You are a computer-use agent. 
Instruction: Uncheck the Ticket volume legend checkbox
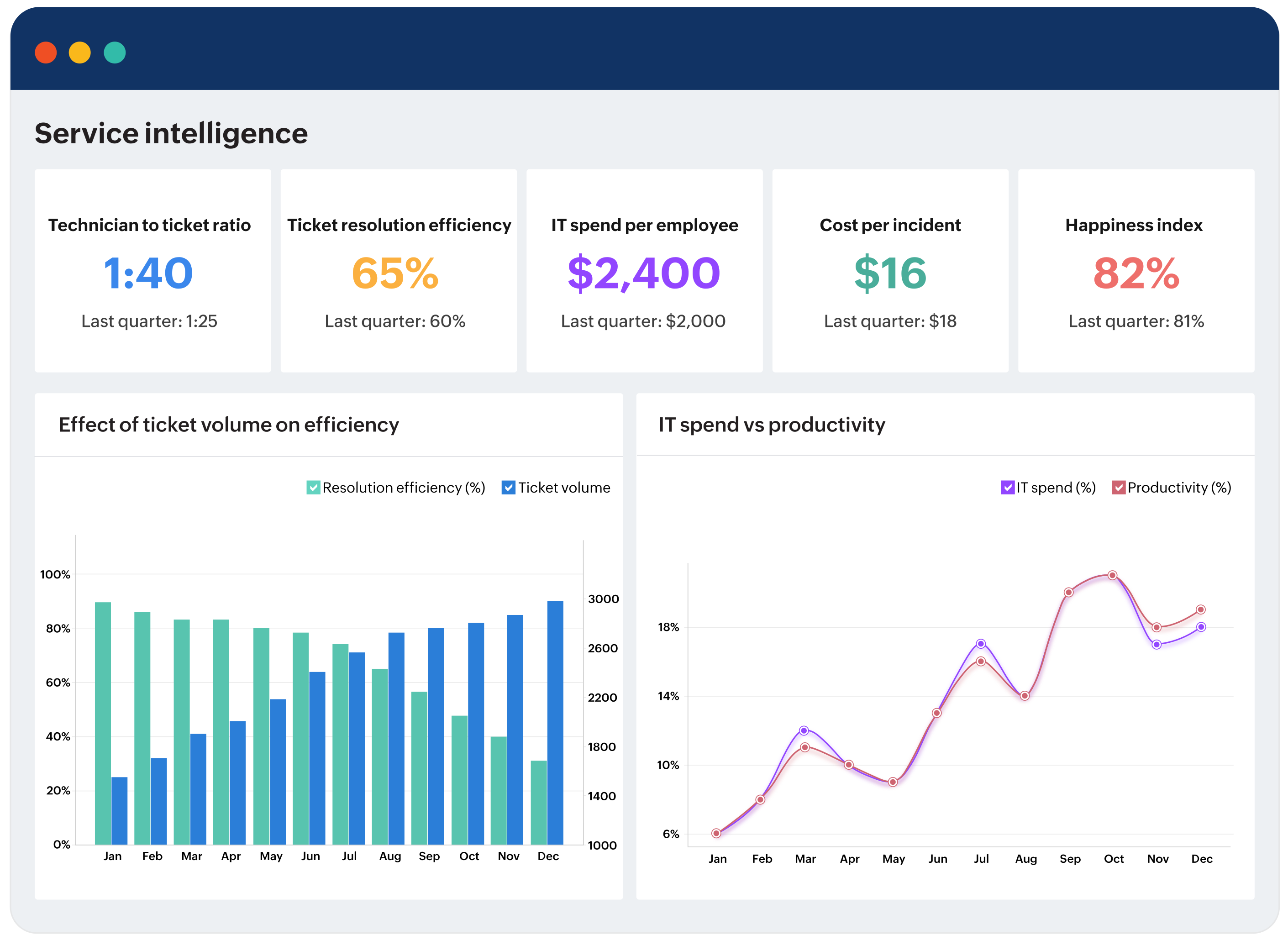pyautogui.click(x=508, y=488)
